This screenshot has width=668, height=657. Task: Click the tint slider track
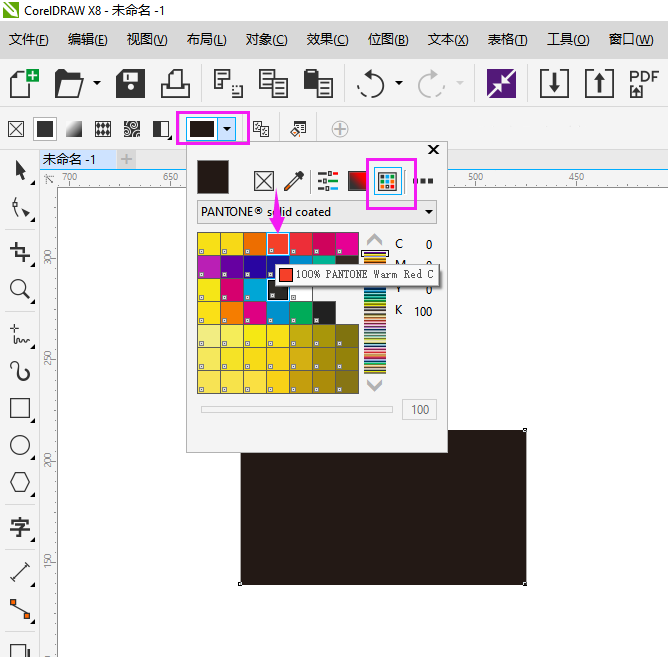[297, 409]
